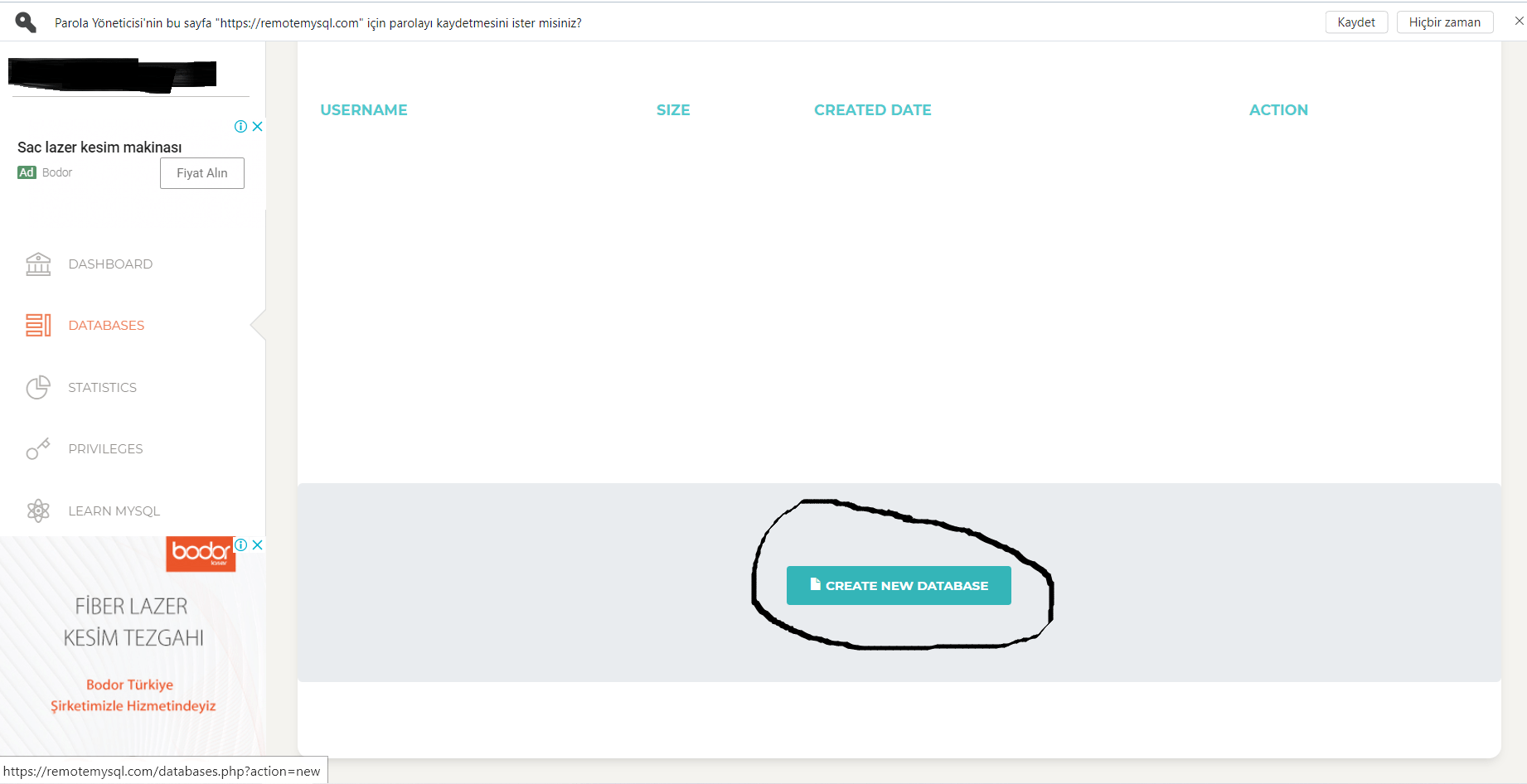Click the password manager key icon
Viewport: 1527px width, 784px height.
[26, 22]
